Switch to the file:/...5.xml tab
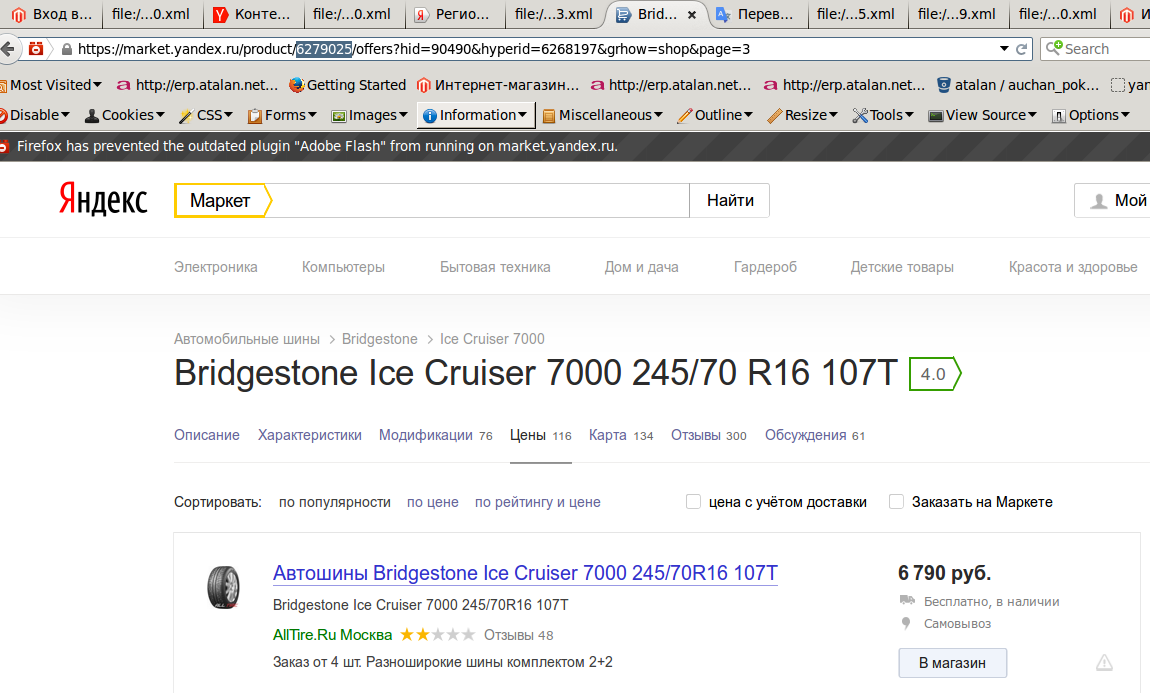 (856, 14)
